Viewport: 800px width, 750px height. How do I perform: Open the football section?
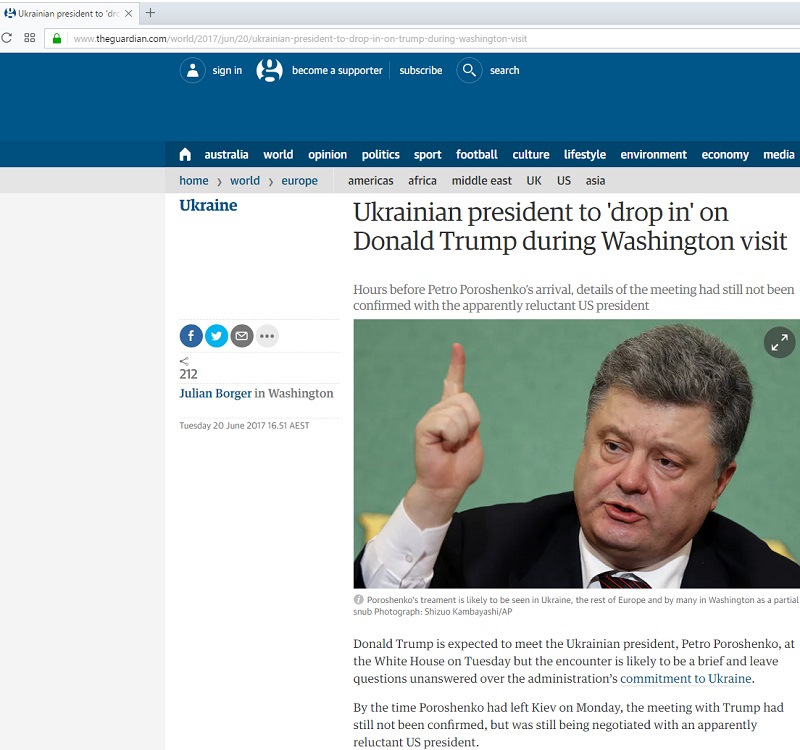tap(477, 155)
